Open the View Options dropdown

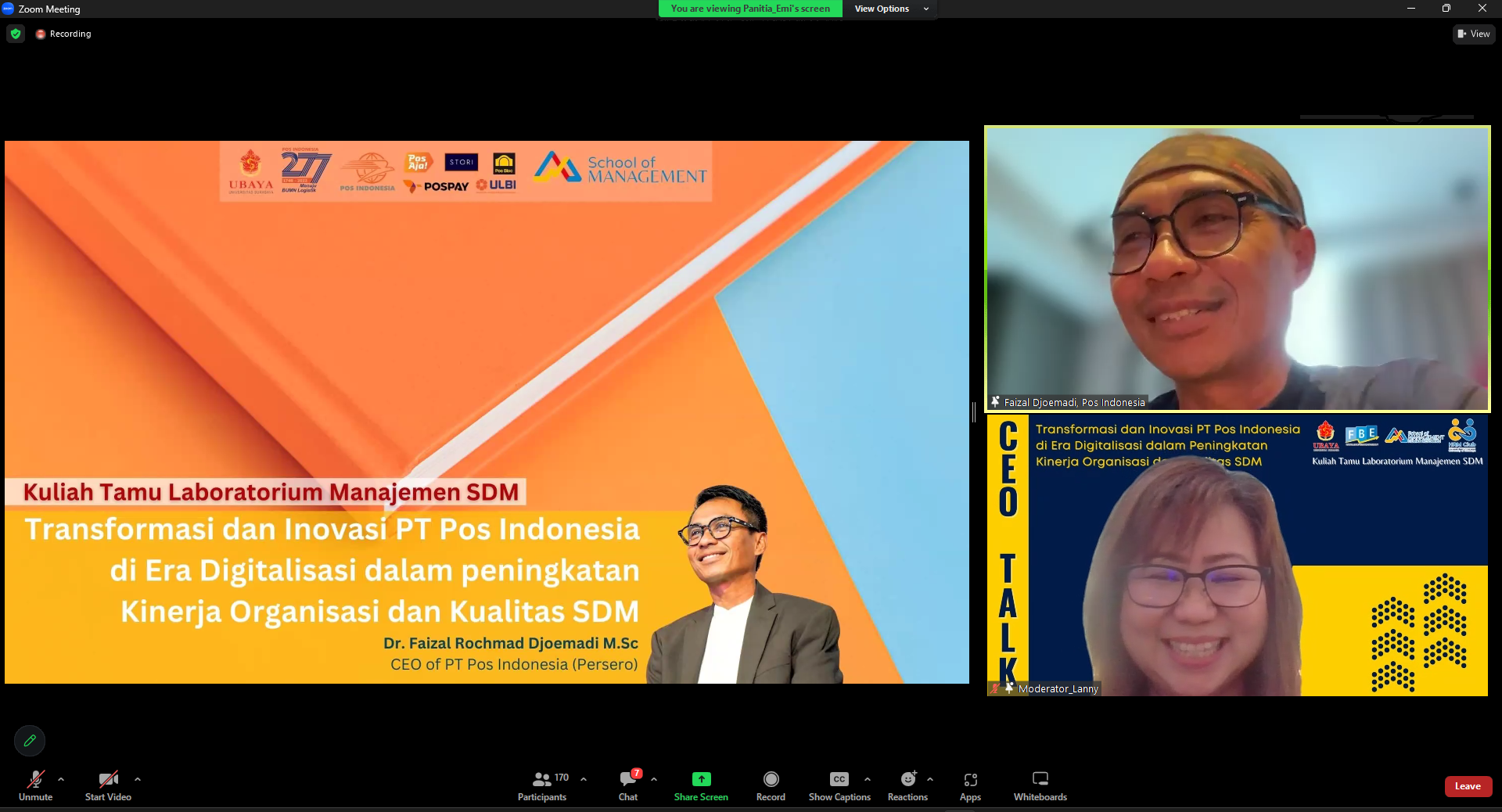[889, 9]
